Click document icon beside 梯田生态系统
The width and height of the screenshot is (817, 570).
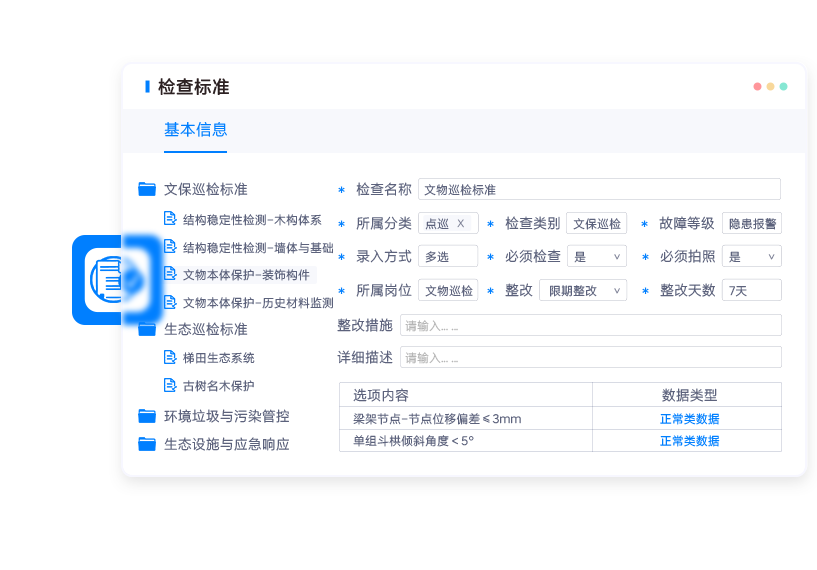point(170,357)
